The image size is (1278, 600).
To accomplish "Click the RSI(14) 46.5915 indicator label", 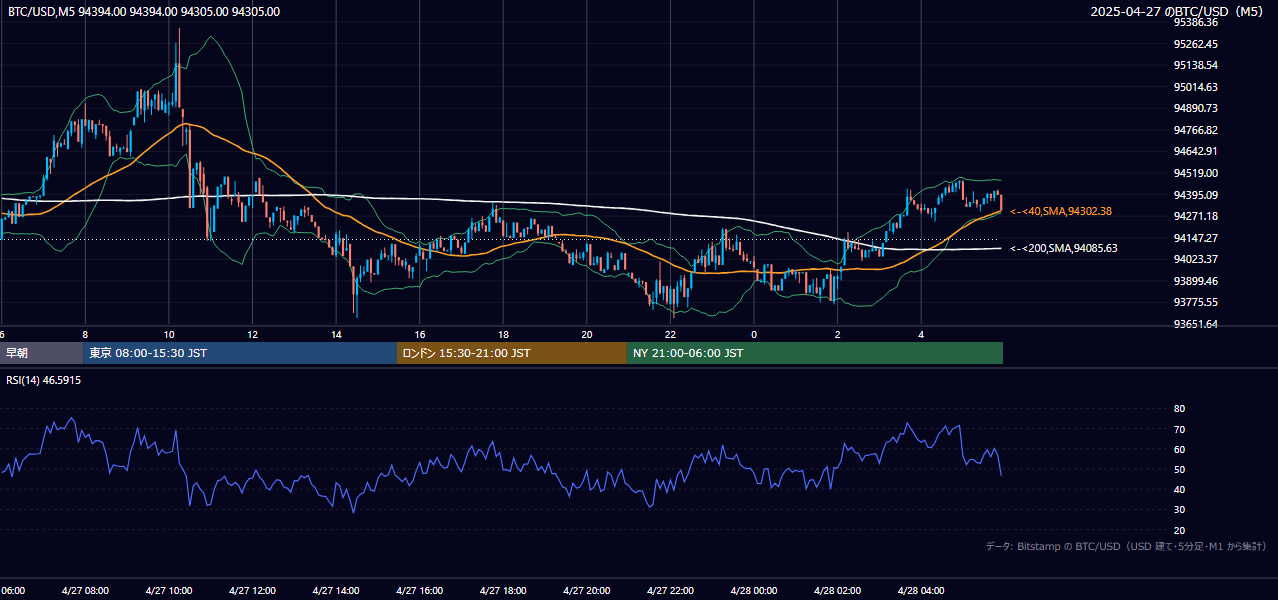I will [44, 380].
